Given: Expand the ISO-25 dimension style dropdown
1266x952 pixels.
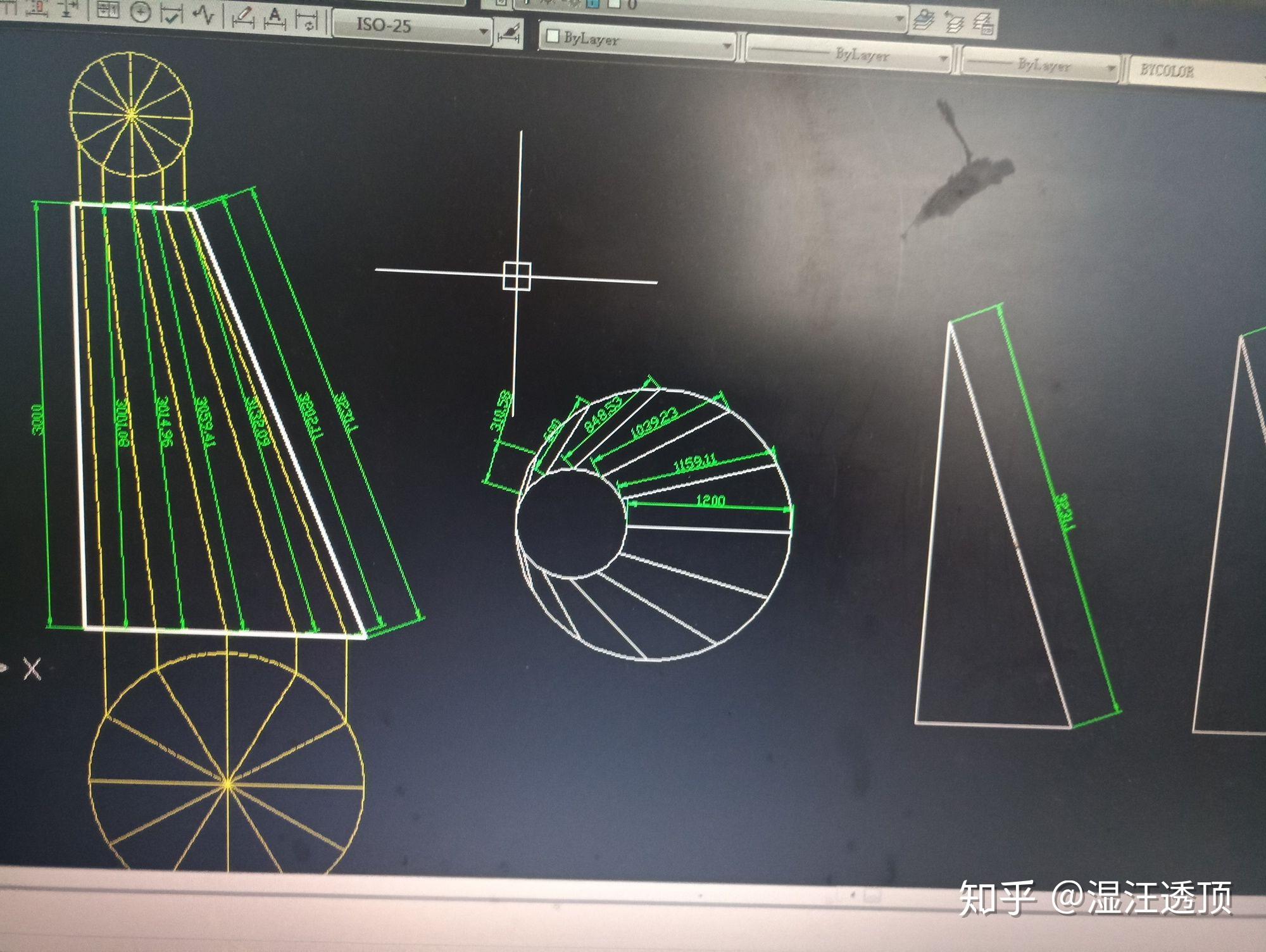Looking at the screenshot, I should [483, 31].
